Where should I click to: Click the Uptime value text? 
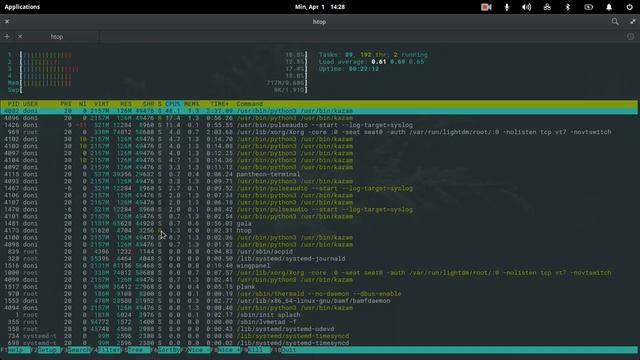364,69
